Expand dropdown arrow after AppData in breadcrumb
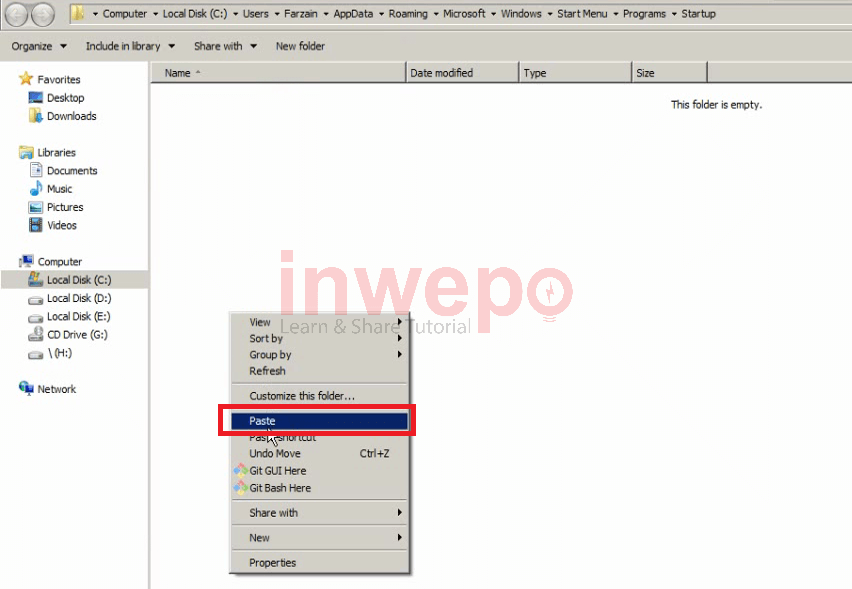Viewport: 852px width, 589px height. pos(381,14)
